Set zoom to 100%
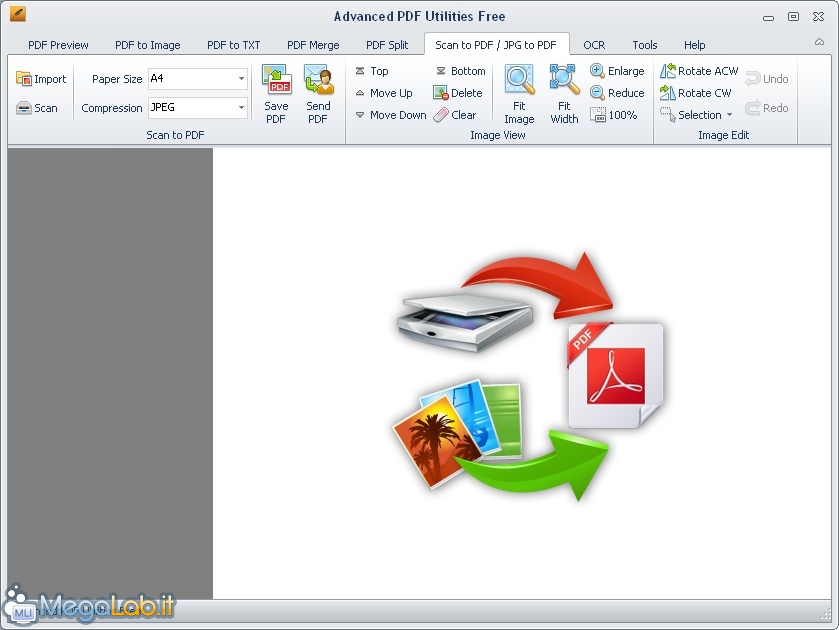Image resolution: width=839 pixels, height=630 pixels. point(614,115)
